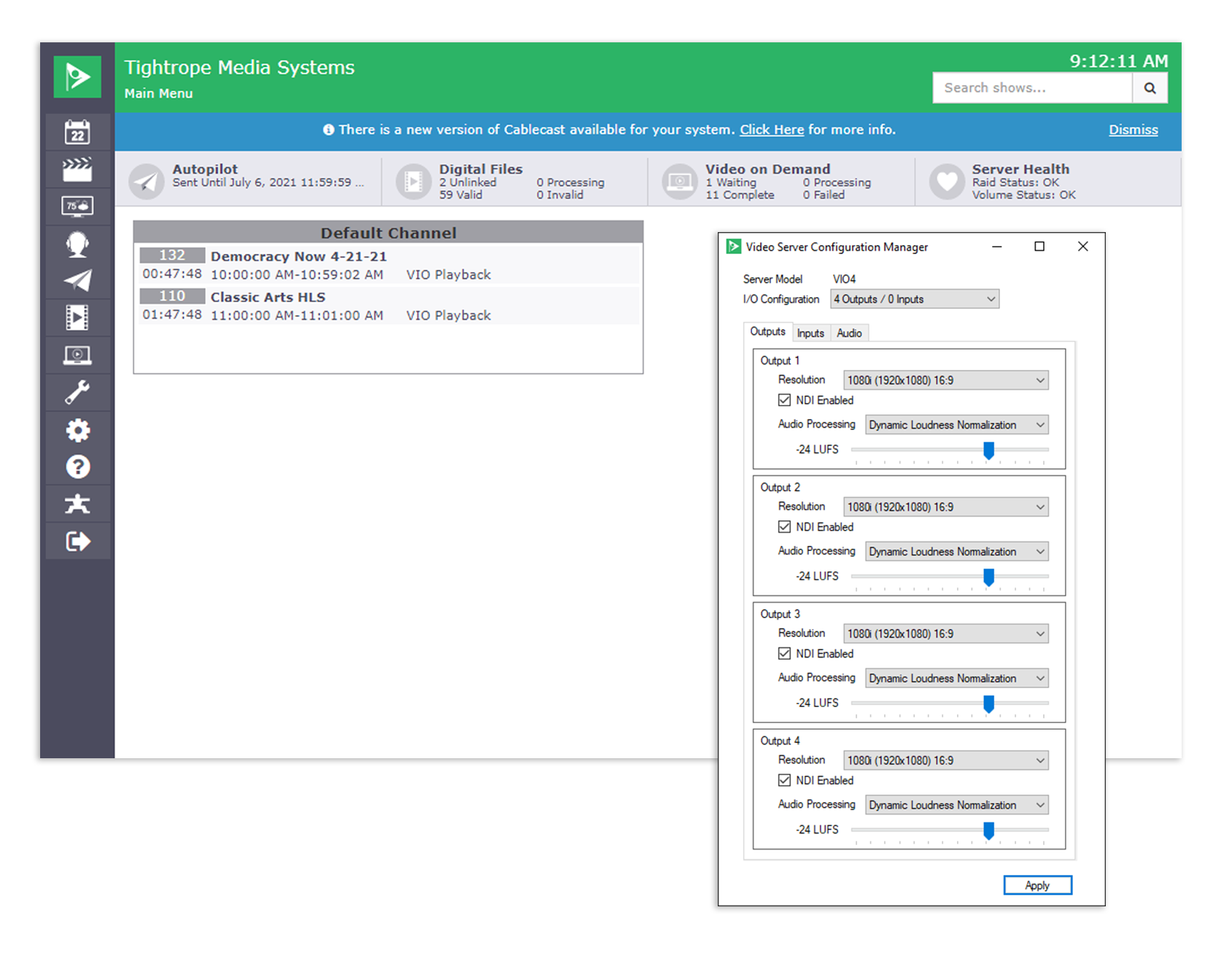Click Output 2 LUFS slider handle

point(988,577)
